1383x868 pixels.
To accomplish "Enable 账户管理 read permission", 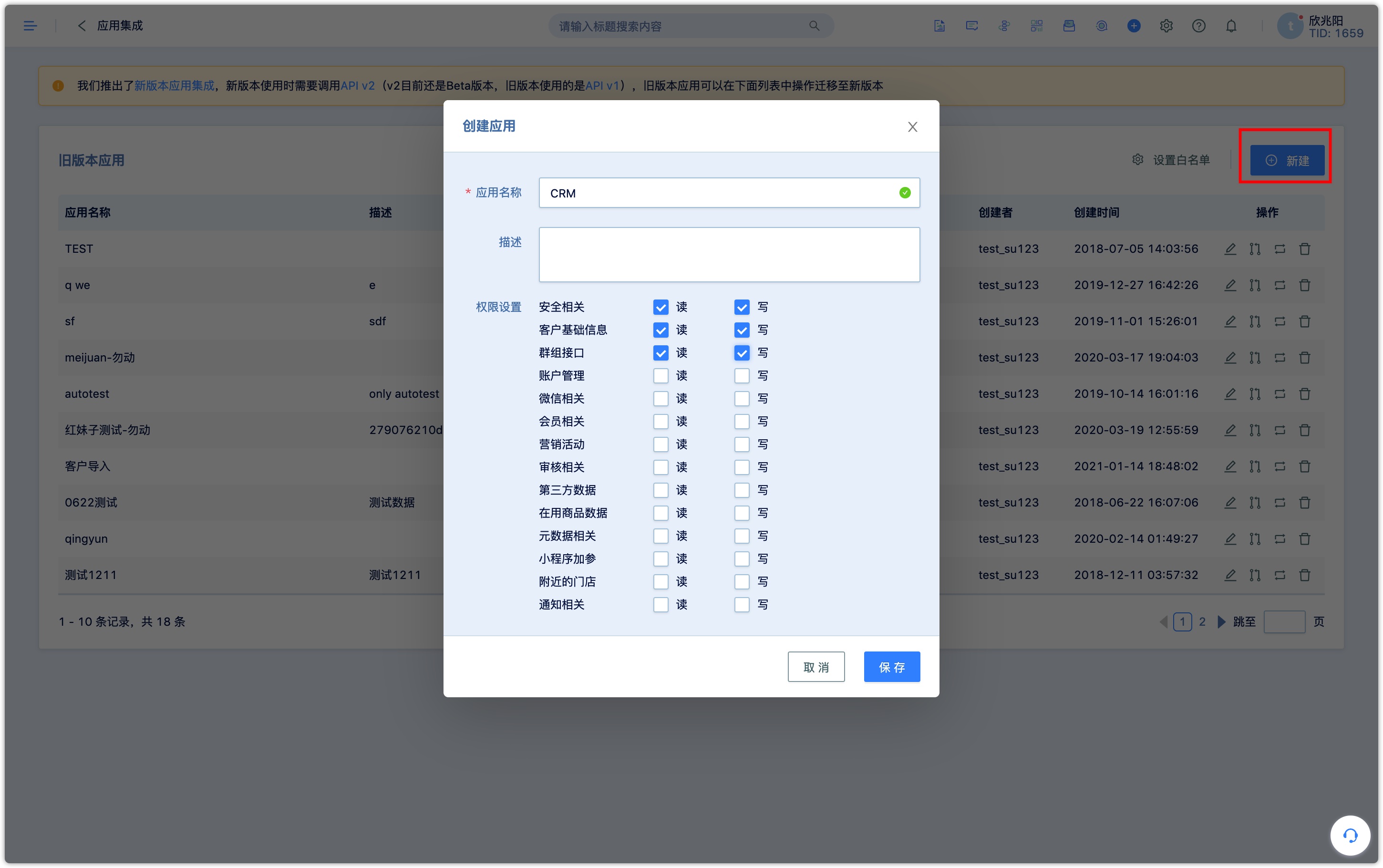I will coord(661,375).
